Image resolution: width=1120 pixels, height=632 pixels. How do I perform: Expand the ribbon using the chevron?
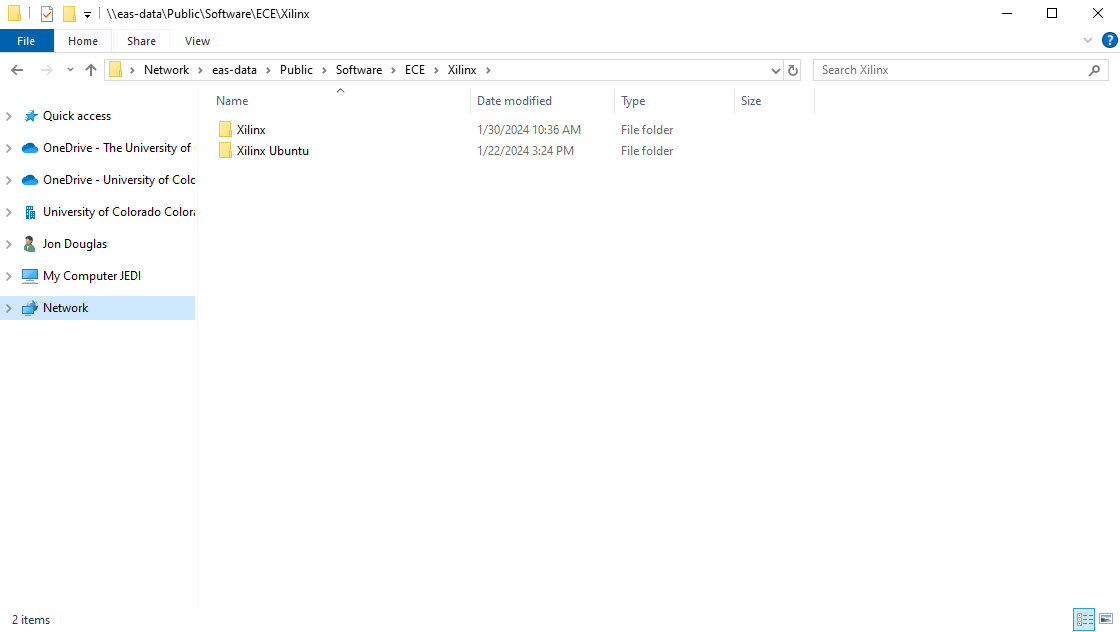(1088, 41)
